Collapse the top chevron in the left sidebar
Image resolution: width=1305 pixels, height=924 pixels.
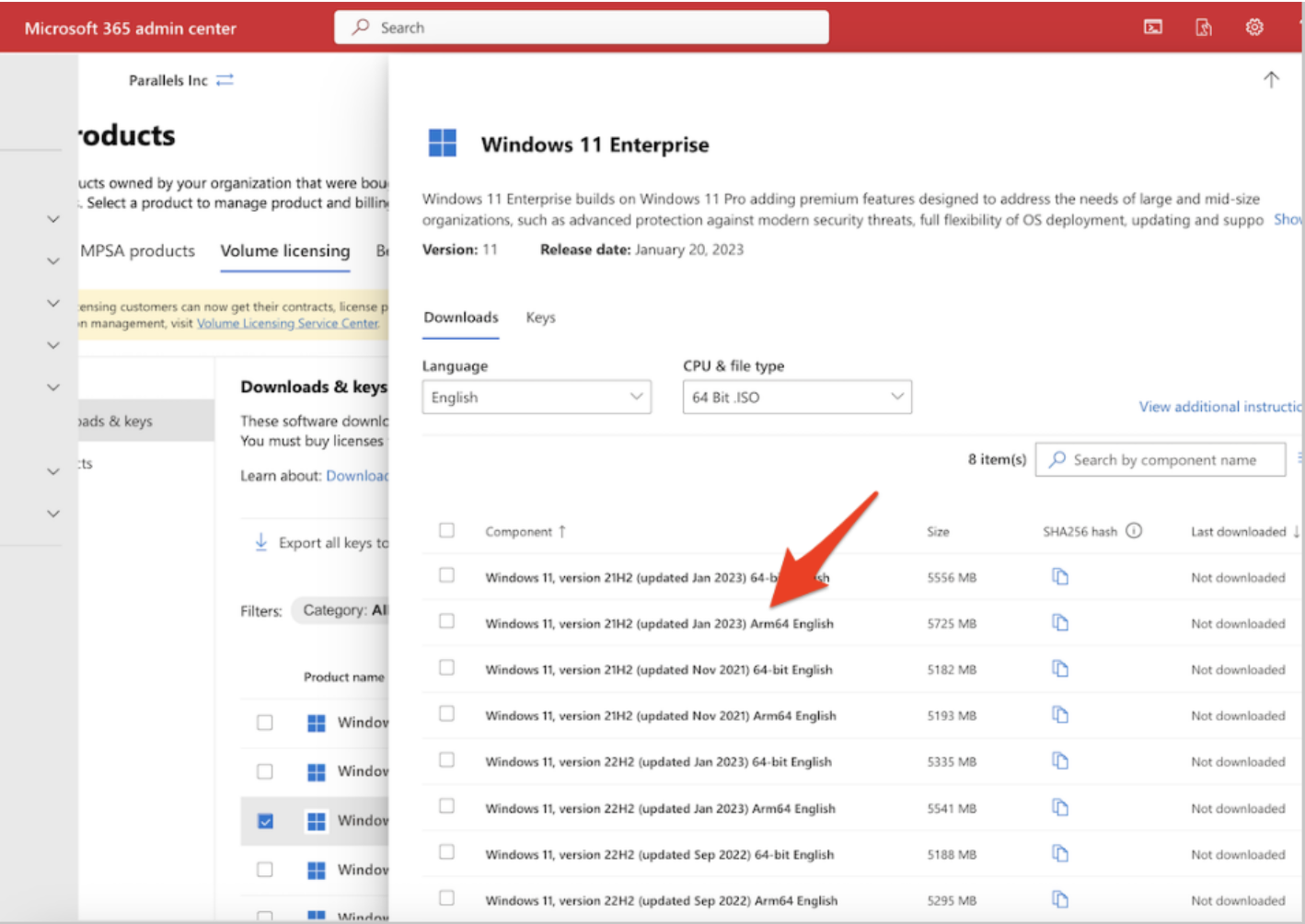(52, 219)
